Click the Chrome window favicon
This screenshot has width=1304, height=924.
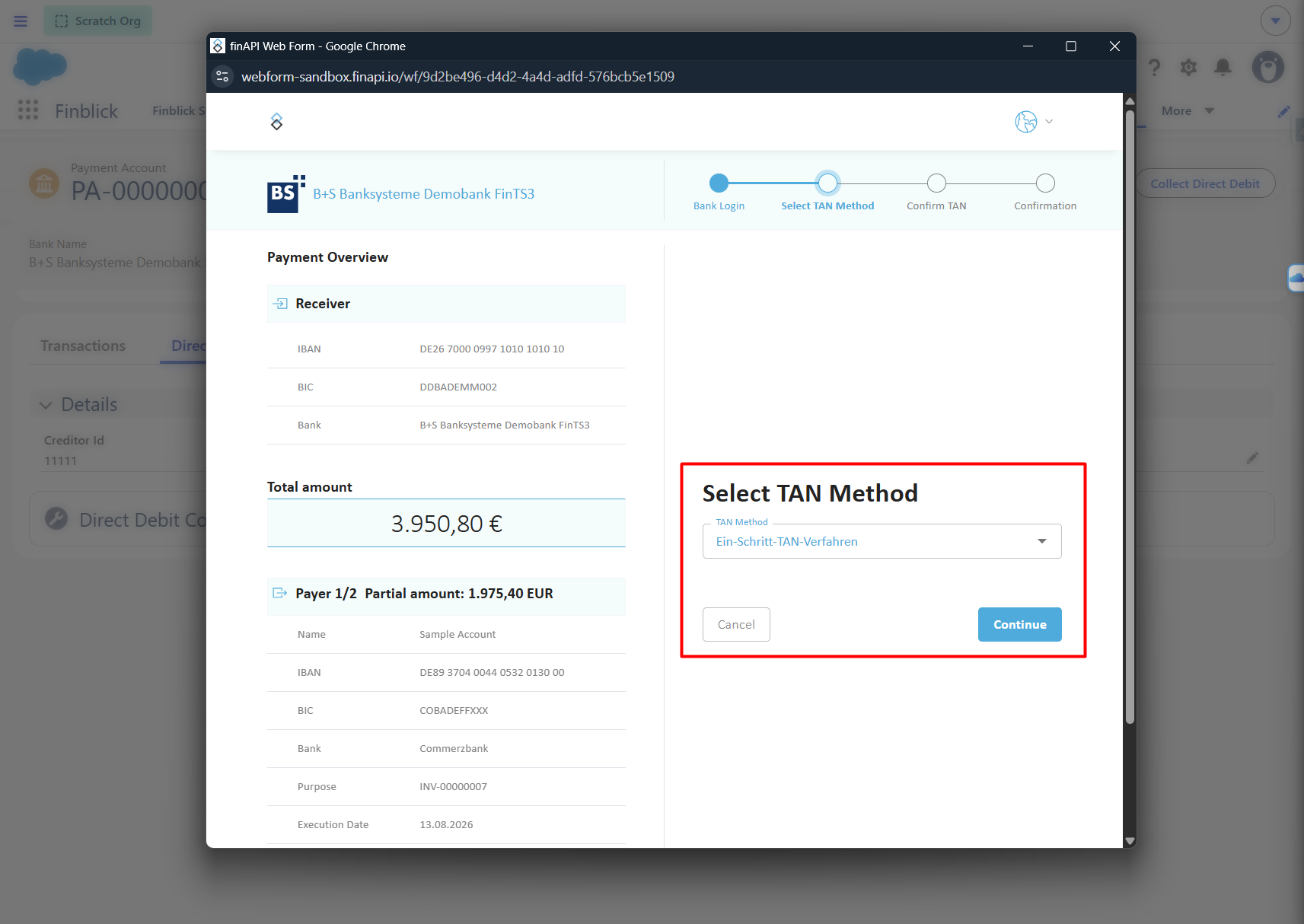click(218, 46)
